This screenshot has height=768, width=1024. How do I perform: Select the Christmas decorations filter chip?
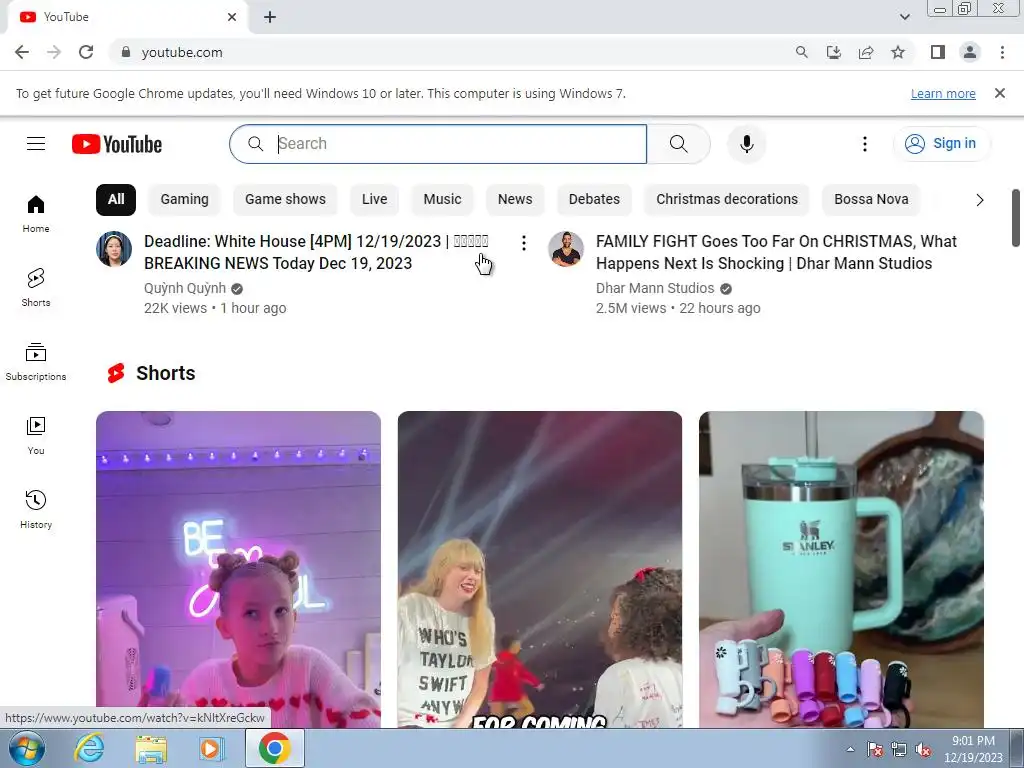pos(727,200)
